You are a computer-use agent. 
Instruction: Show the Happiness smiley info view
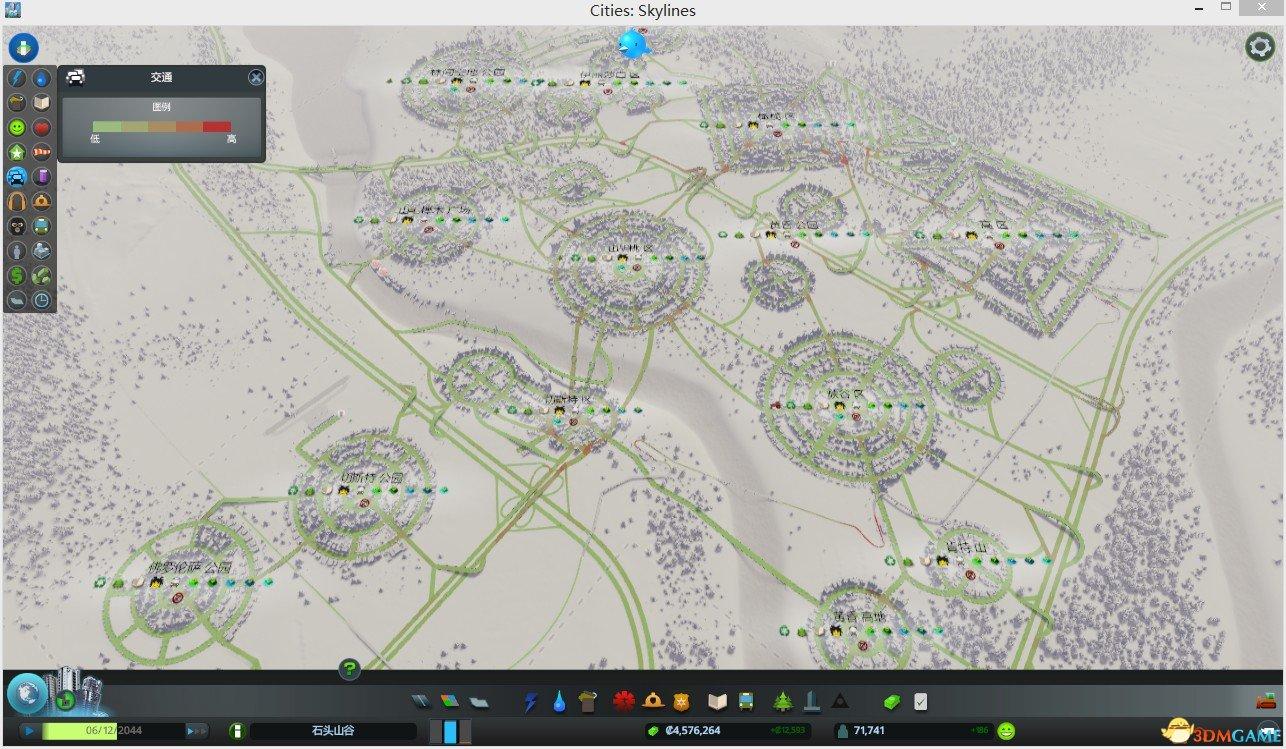pyautogui.click(x=17, y=127)
